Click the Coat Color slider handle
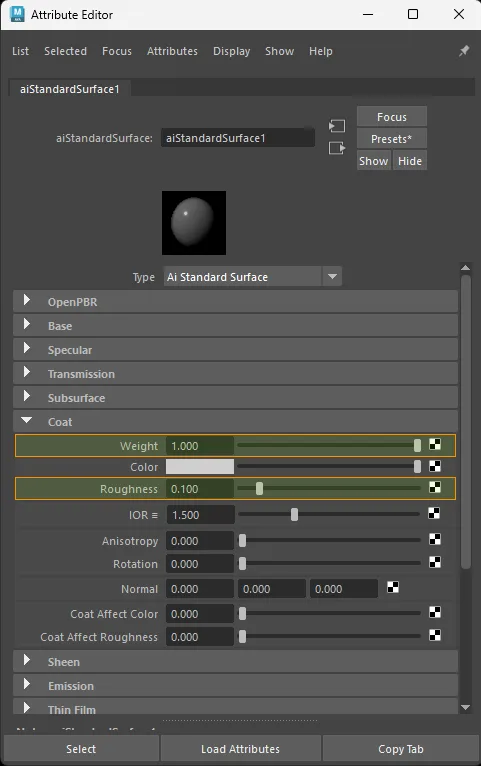This screenshot has height=766, width=481. point(418,467)
